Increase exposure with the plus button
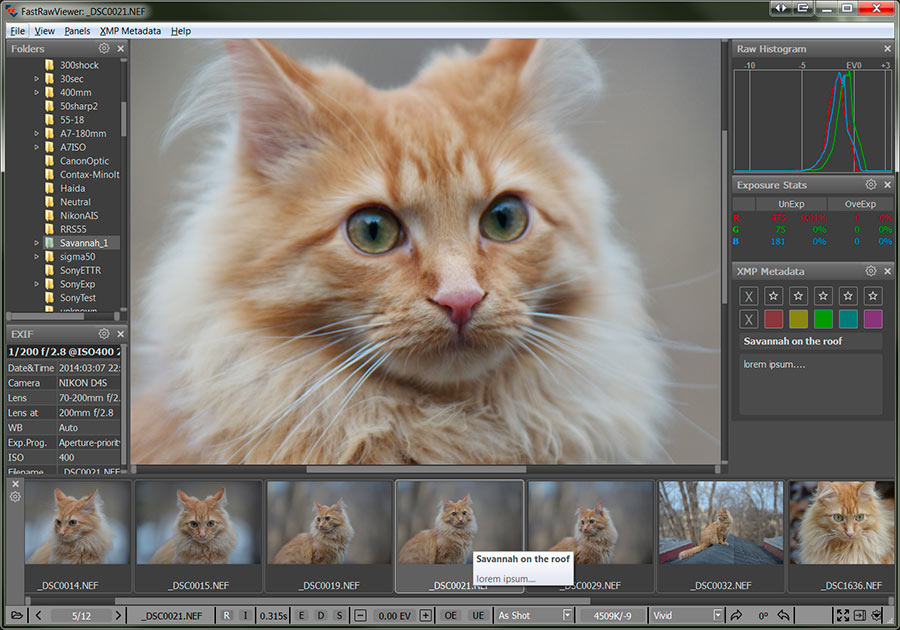This screenshot has height=630, width=900. pyautogui.click(x=425, y=615)
